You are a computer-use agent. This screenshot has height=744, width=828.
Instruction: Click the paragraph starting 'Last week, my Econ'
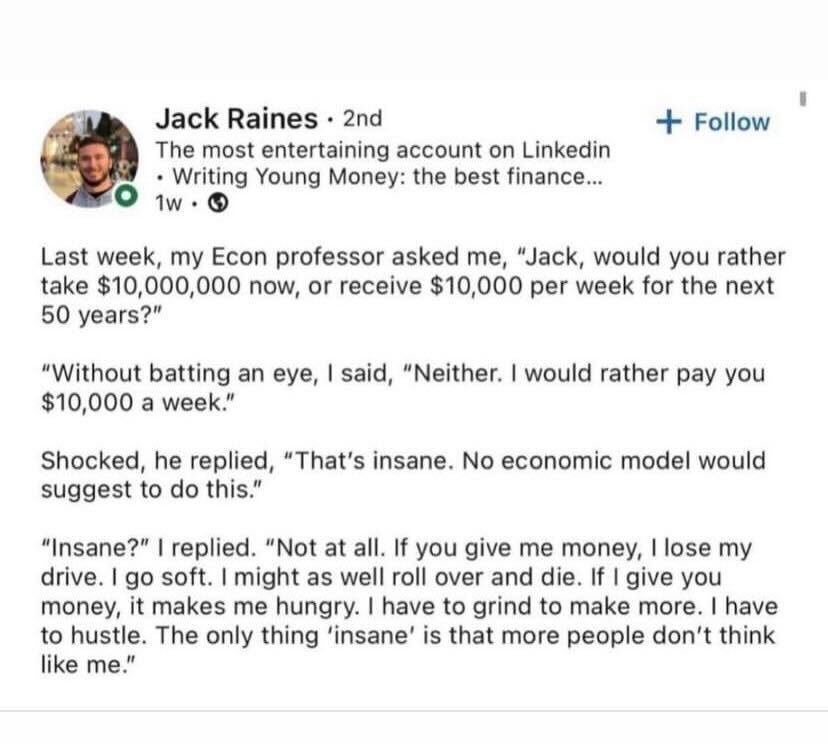click(x=413, y=286)
